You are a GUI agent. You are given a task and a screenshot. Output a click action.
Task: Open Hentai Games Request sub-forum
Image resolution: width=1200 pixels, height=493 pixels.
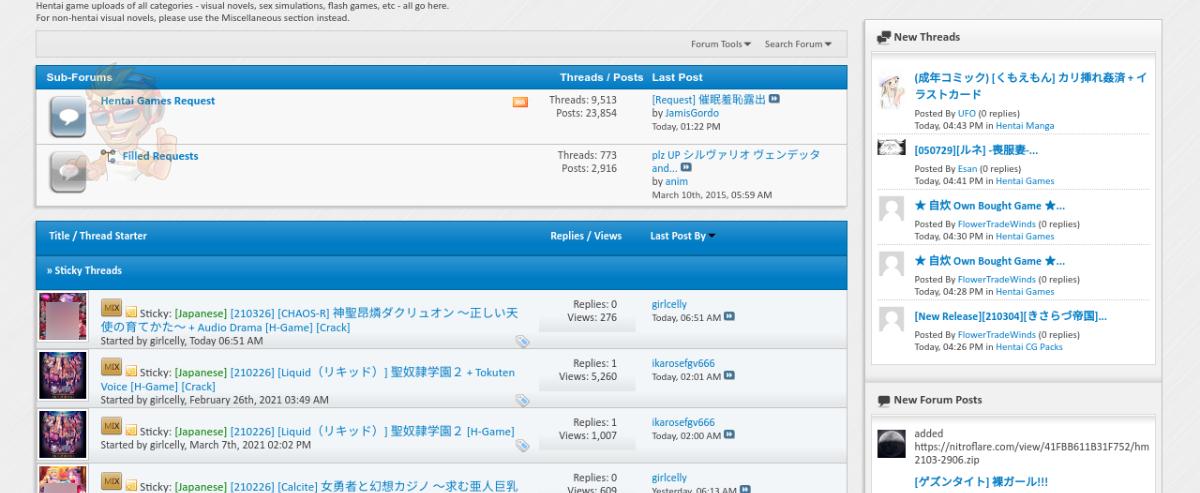click(158, 101)
